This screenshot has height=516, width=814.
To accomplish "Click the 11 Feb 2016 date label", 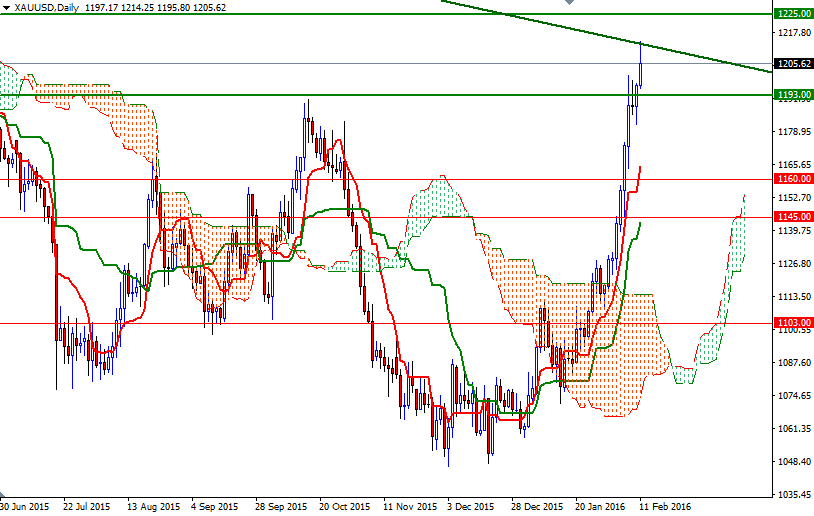I will (x=665, y=507).
